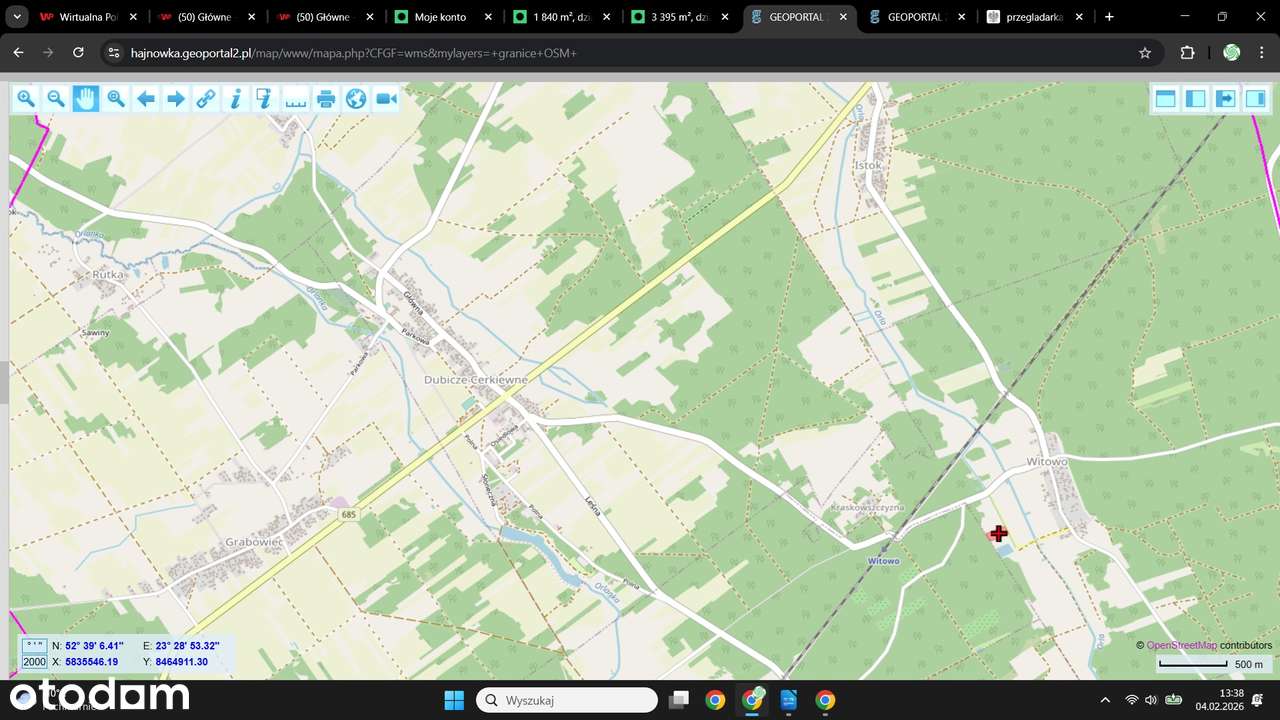Edit the 2000 scale input field
Image resolution: width=1280 pixels, height=720 pixels.
(x=33, y=661)
